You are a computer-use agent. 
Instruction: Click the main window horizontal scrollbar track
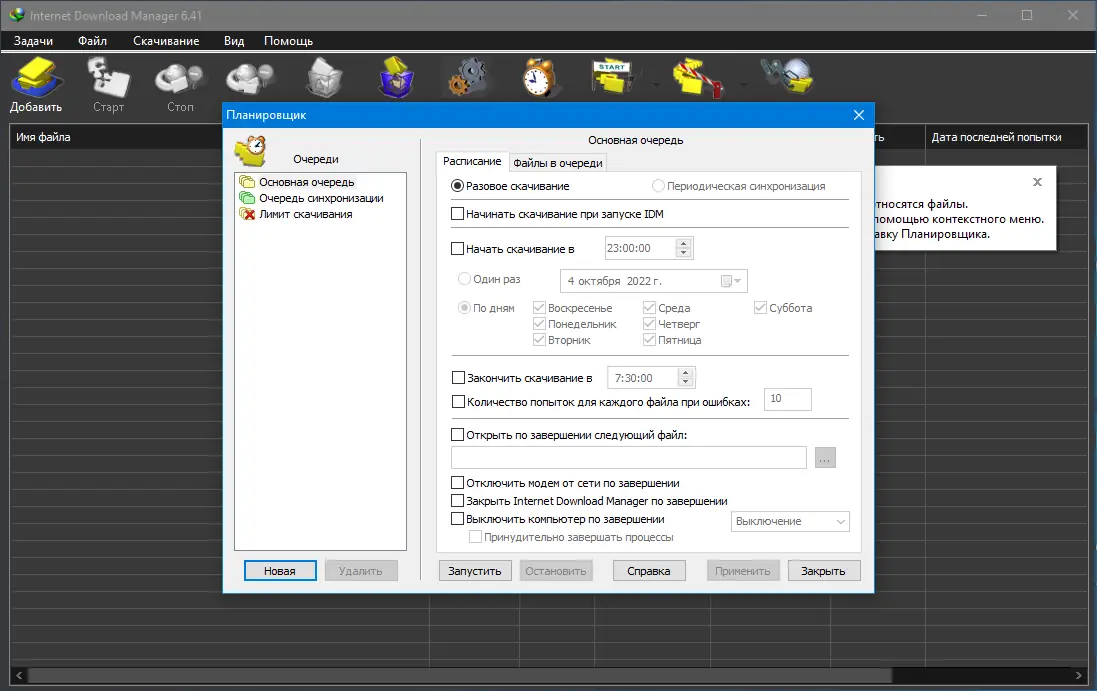[981, 676]
